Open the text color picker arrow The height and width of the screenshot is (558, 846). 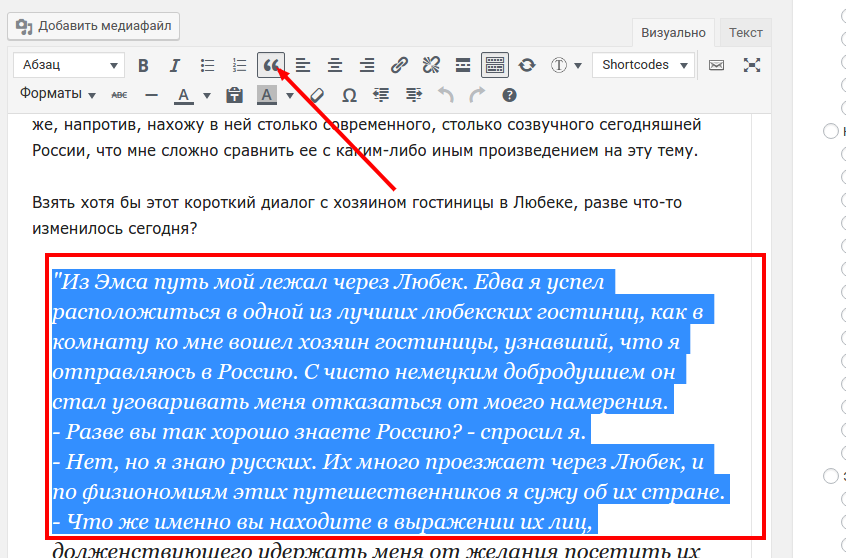[x=207, y=96]
